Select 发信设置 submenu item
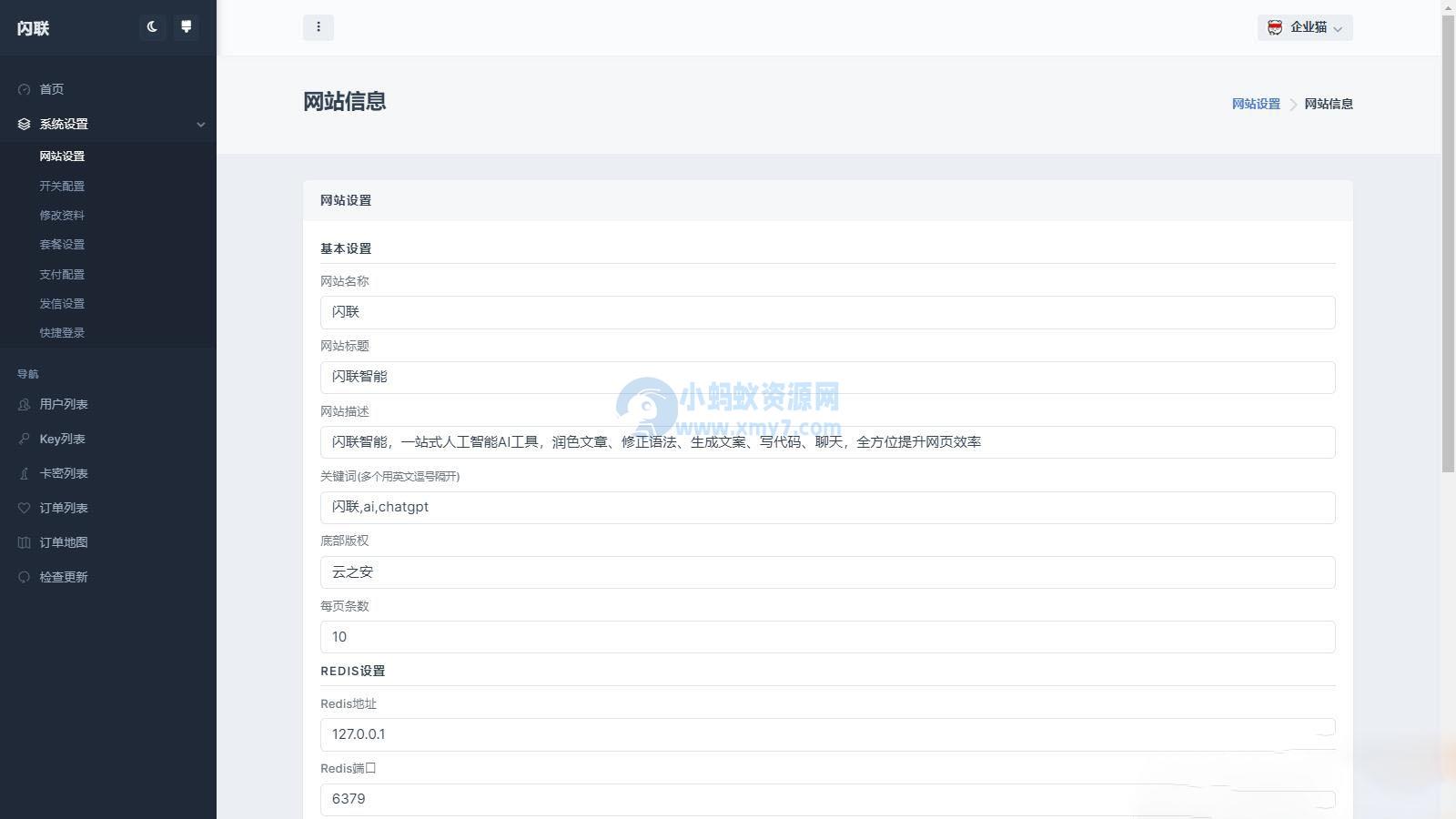 [x=62, y=304]
